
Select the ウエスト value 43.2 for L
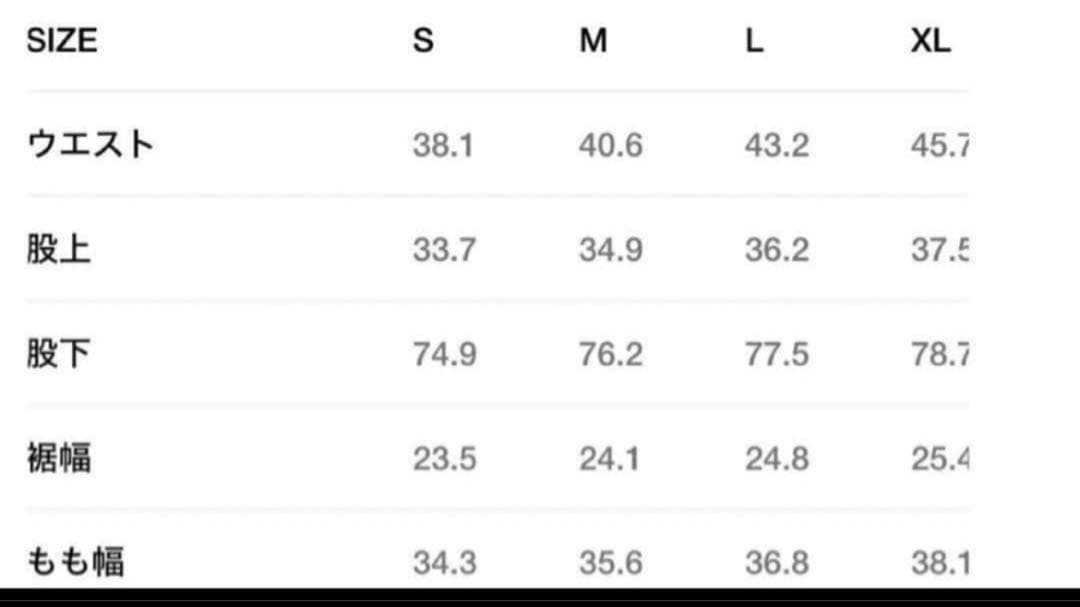(776, 146)
